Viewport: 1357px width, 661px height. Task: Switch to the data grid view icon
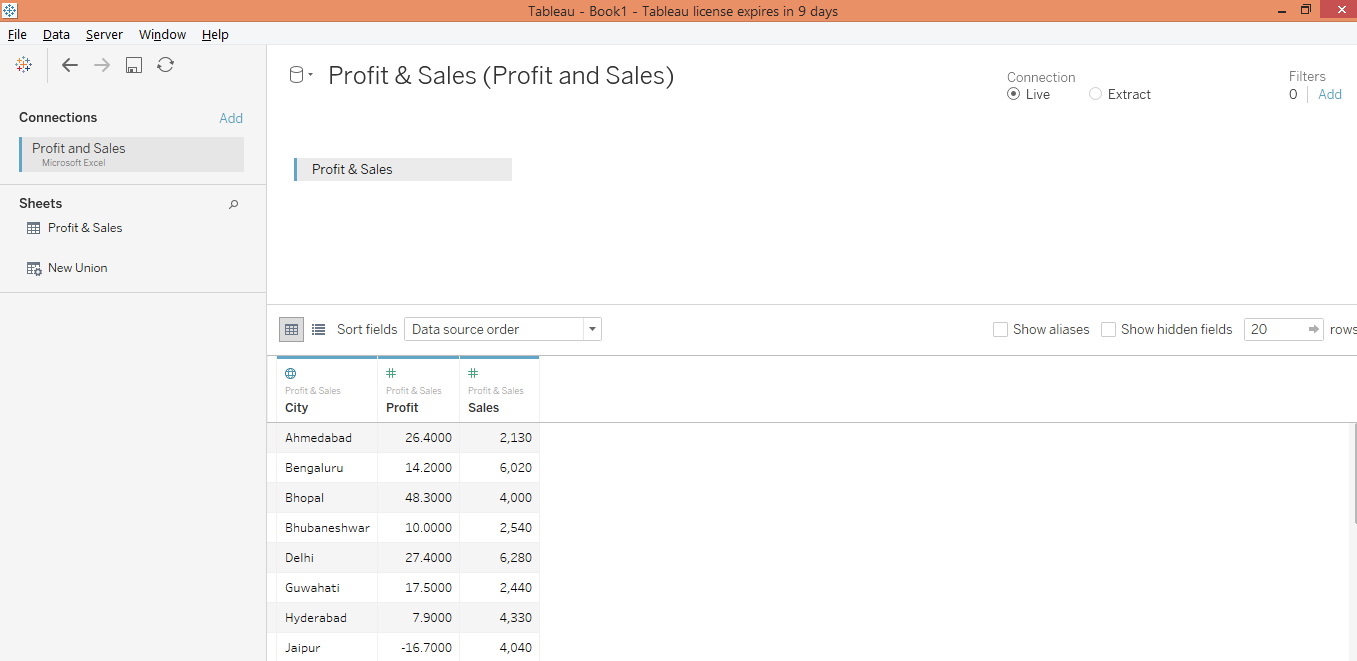pos(290,328)
